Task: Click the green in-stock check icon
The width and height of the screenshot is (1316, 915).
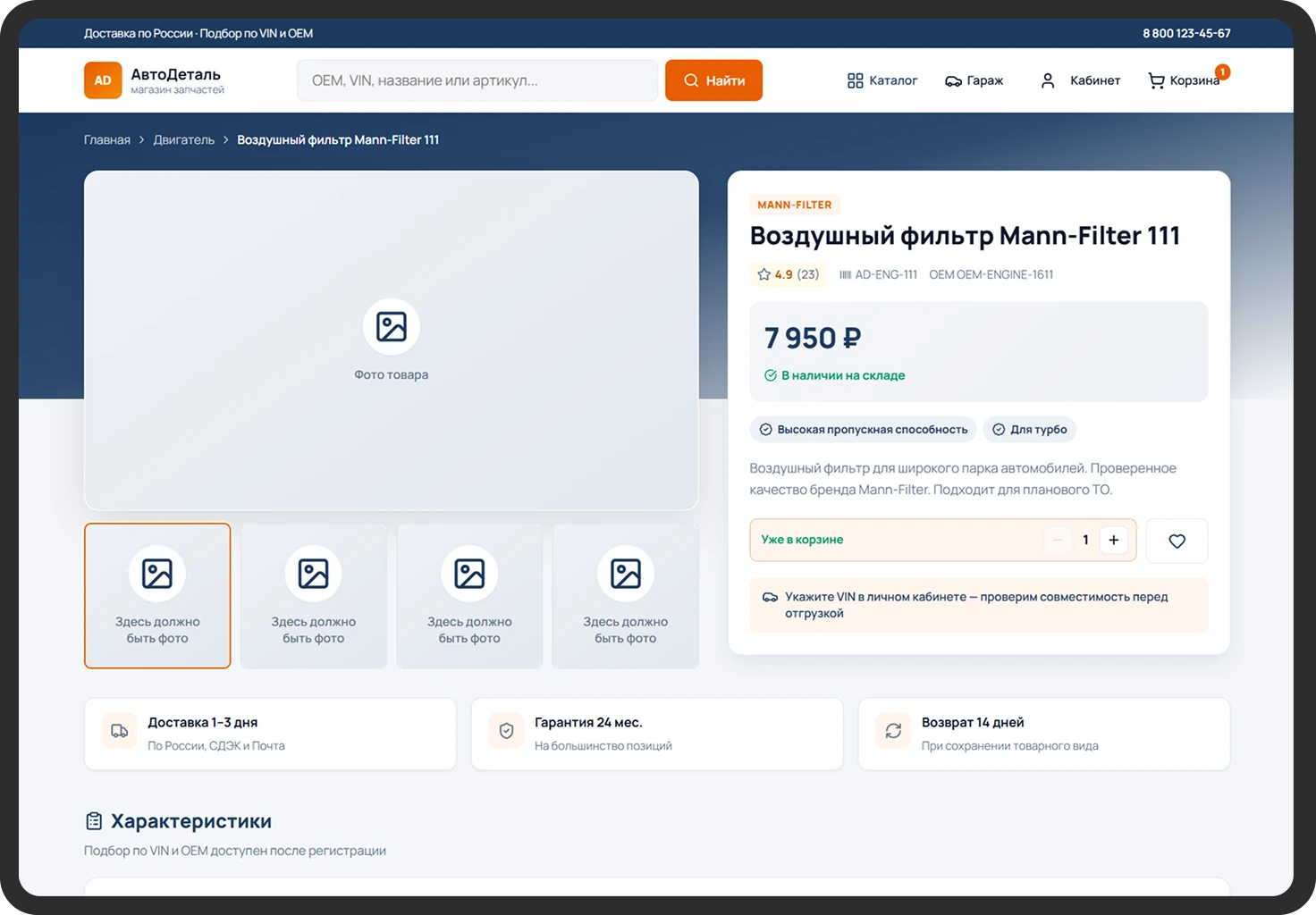Action: tap(771, 375)
